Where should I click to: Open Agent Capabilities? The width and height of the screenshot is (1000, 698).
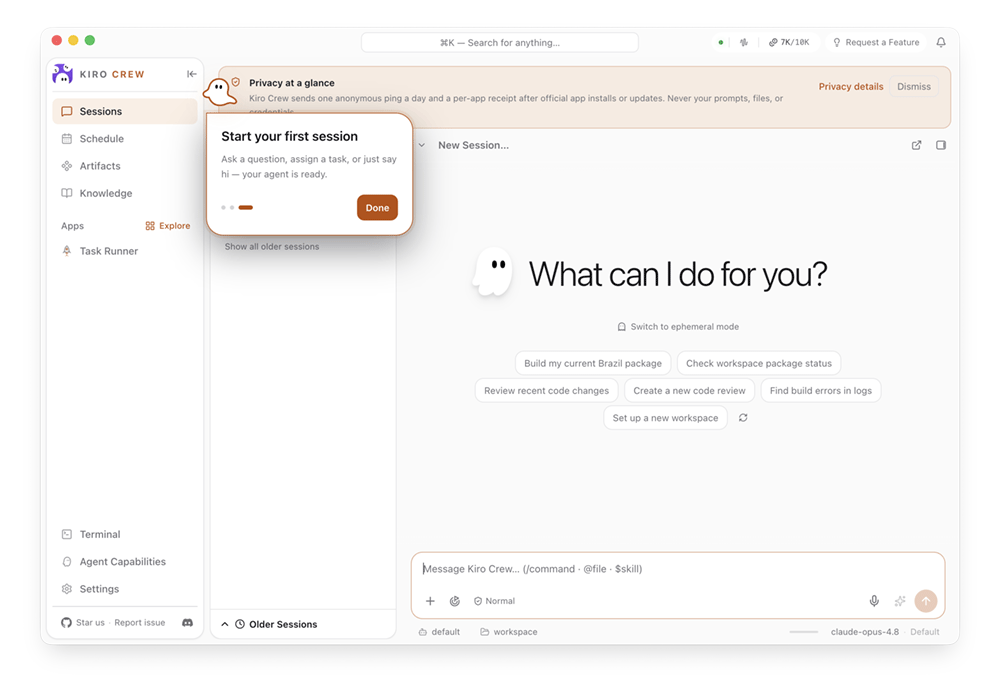125,561
